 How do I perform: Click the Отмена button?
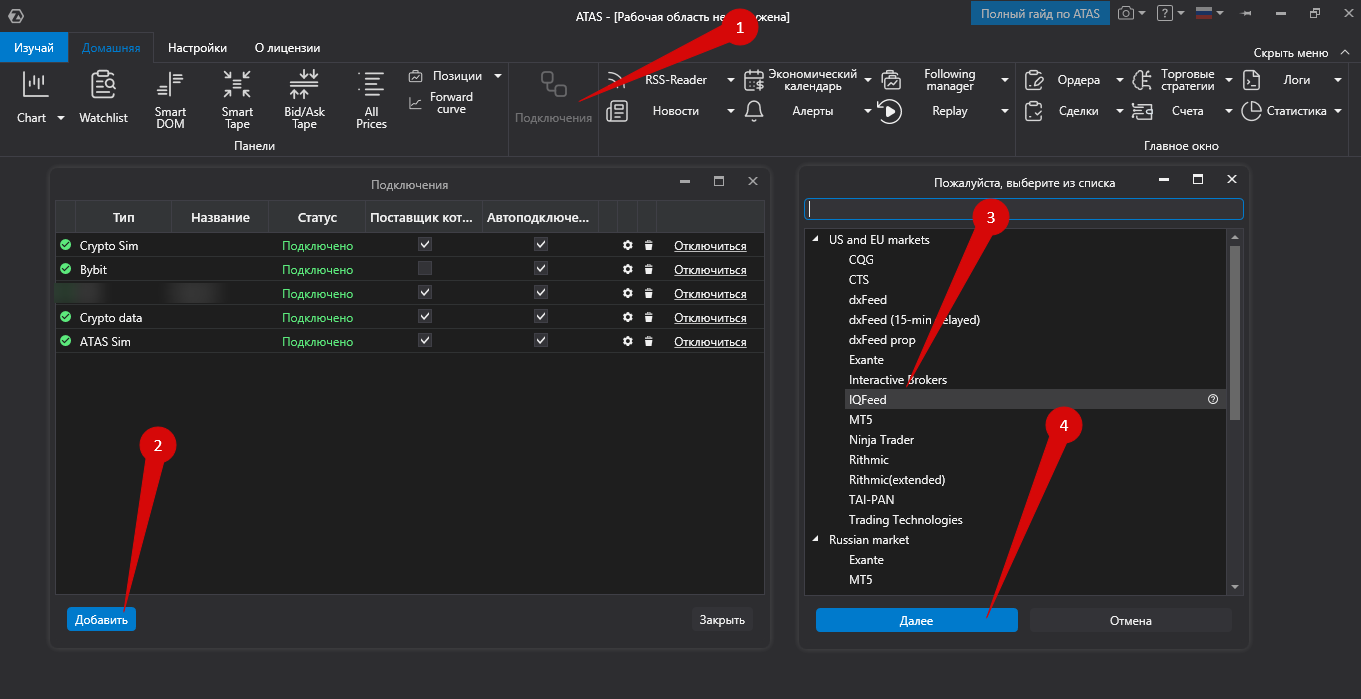[x=1131, y=621]
